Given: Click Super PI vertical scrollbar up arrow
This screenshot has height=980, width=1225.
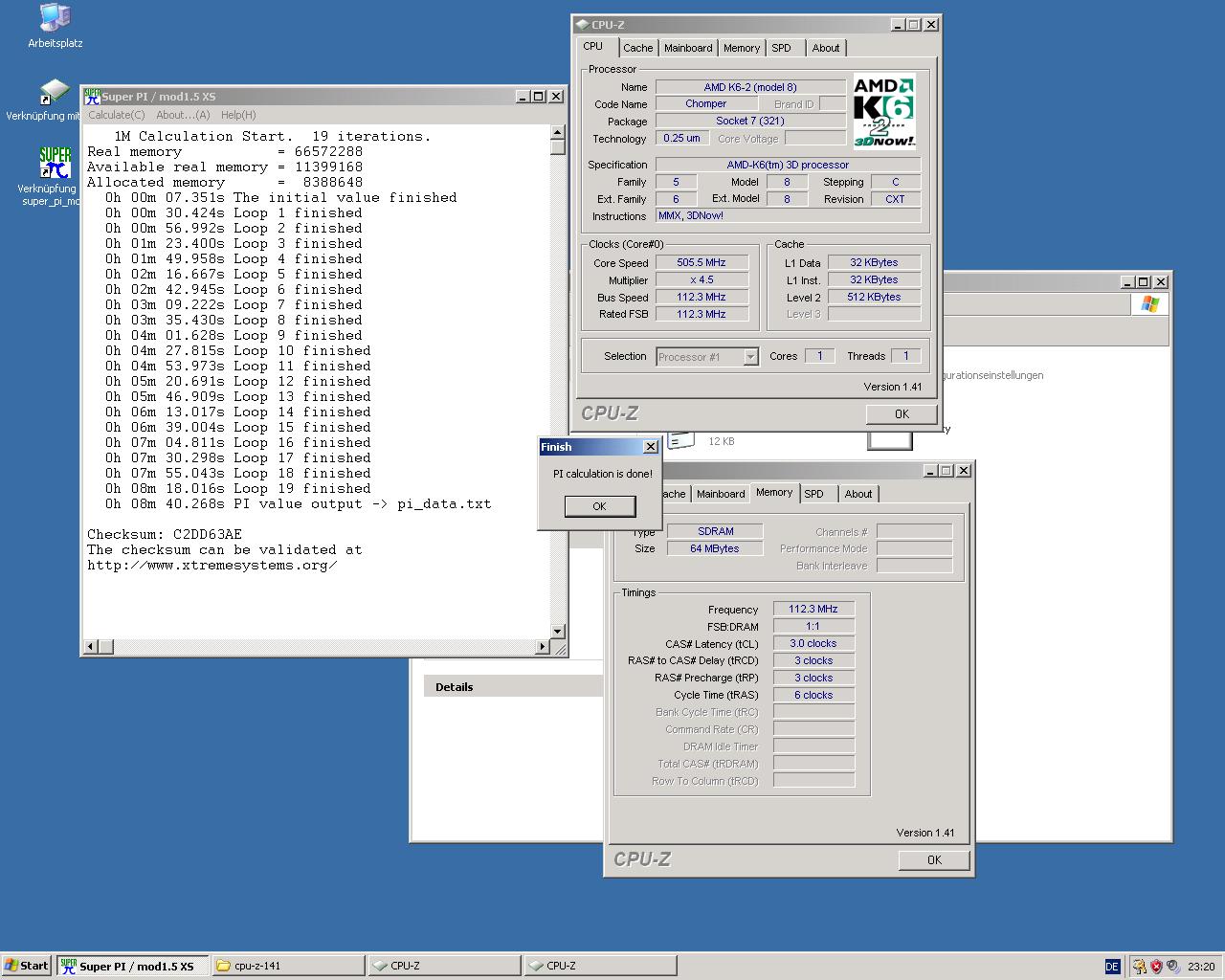Looking at the screenshot, I should pos(558,134).
